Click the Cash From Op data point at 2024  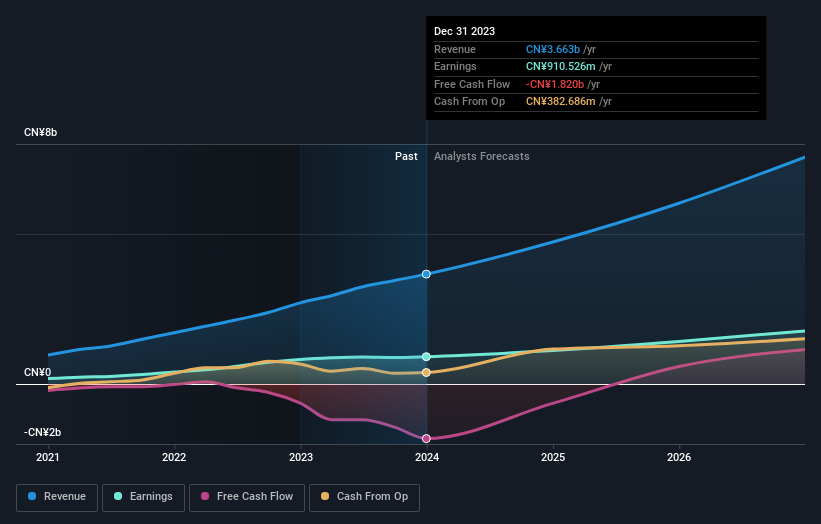[x=426, y=373]
